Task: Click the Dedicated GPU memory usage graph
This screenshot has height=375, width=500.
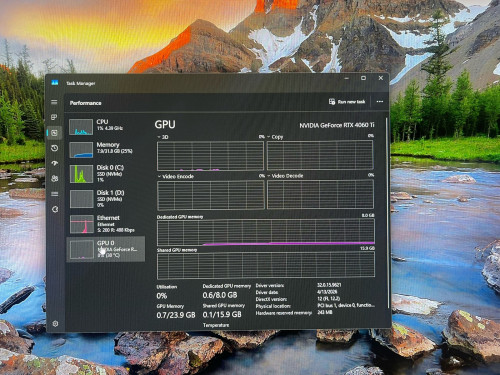Action: (x=266, y=232)
